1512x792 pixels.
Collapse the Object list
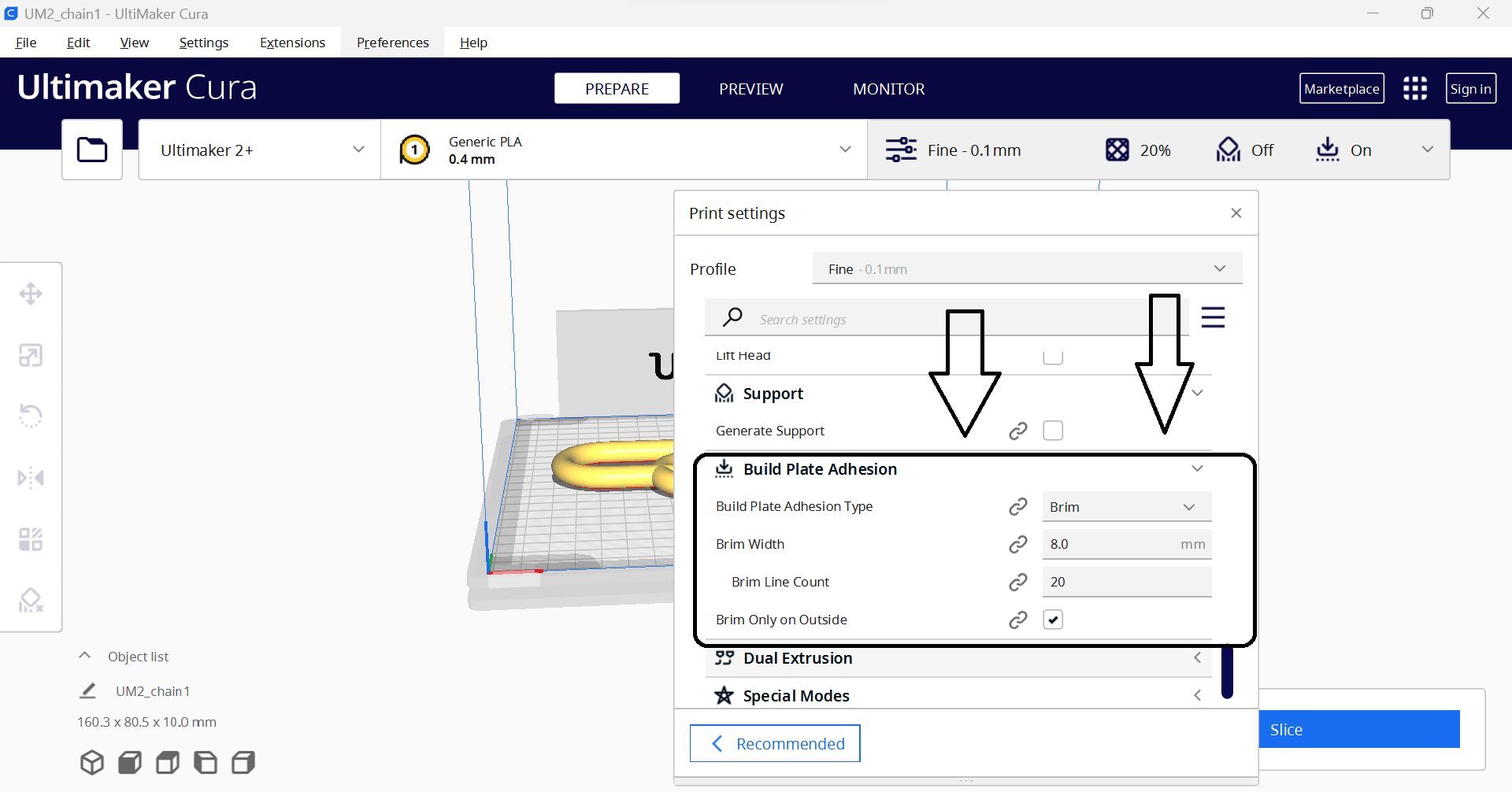[x=84, y=656]
